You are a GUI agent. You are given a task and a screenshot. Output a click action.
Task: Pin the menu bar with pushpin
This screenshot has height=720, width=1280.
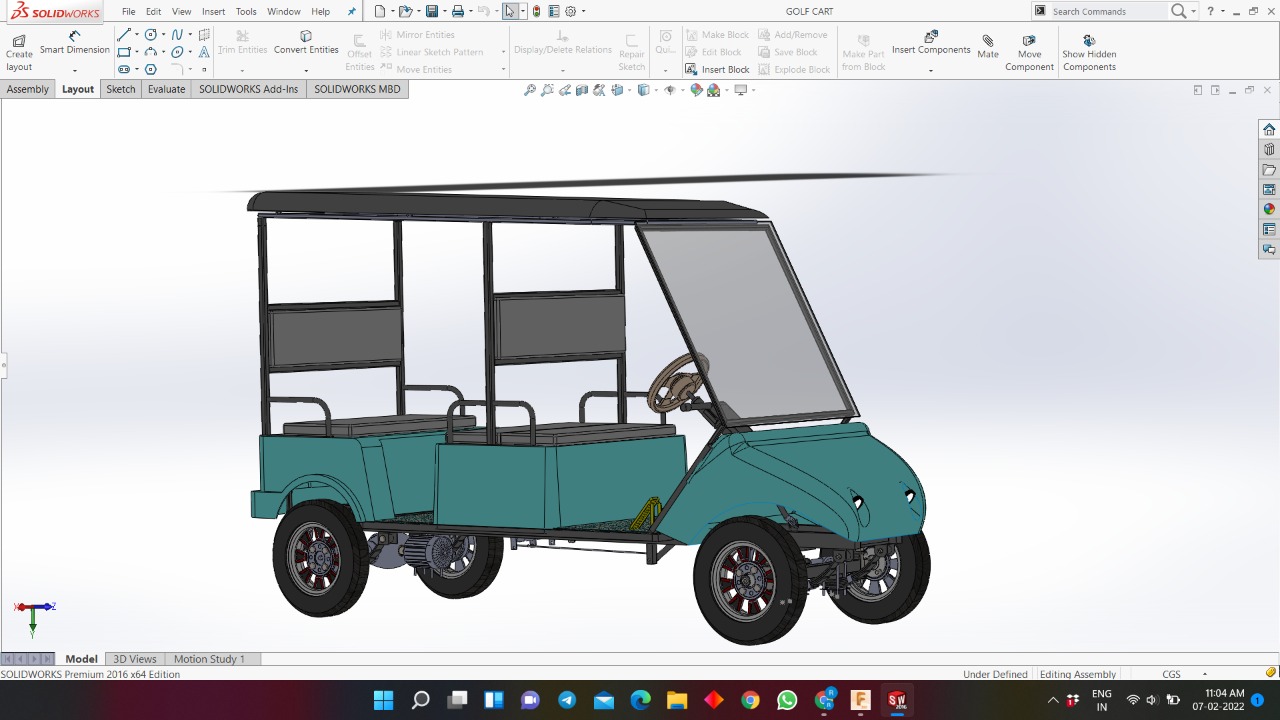(351, 12)
